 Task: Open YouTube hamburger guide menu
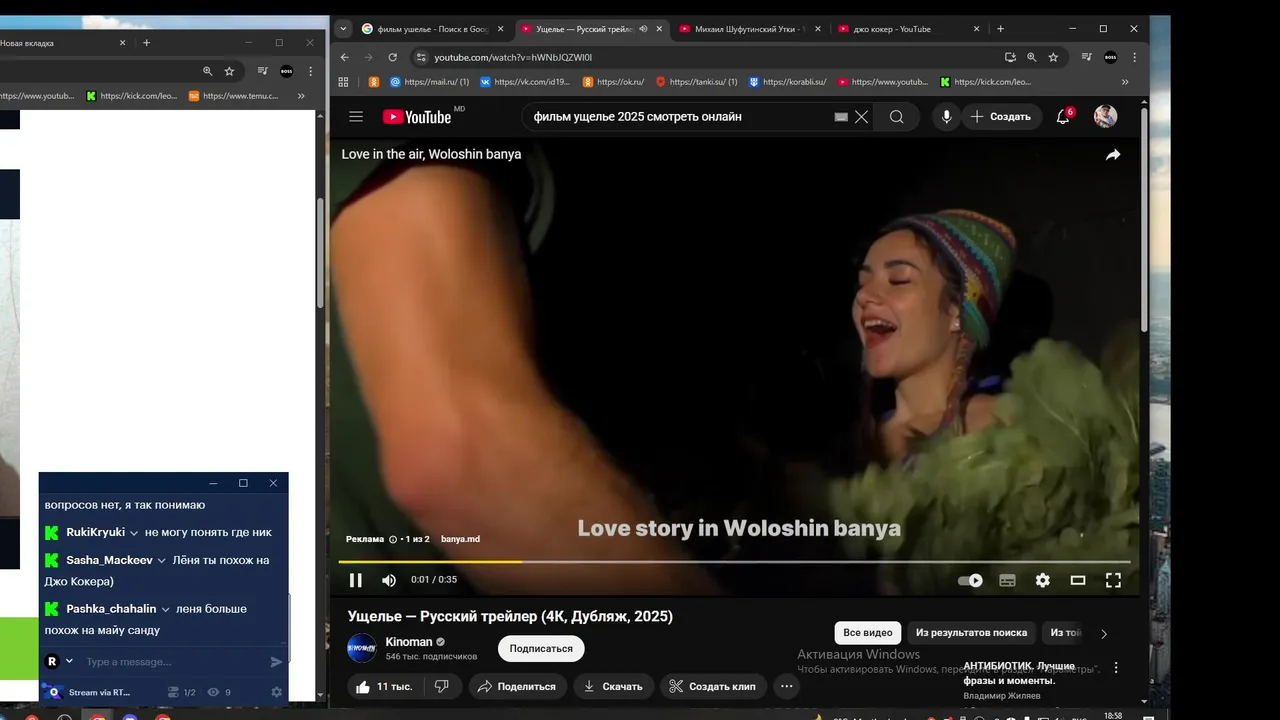[x=356, y=117]
